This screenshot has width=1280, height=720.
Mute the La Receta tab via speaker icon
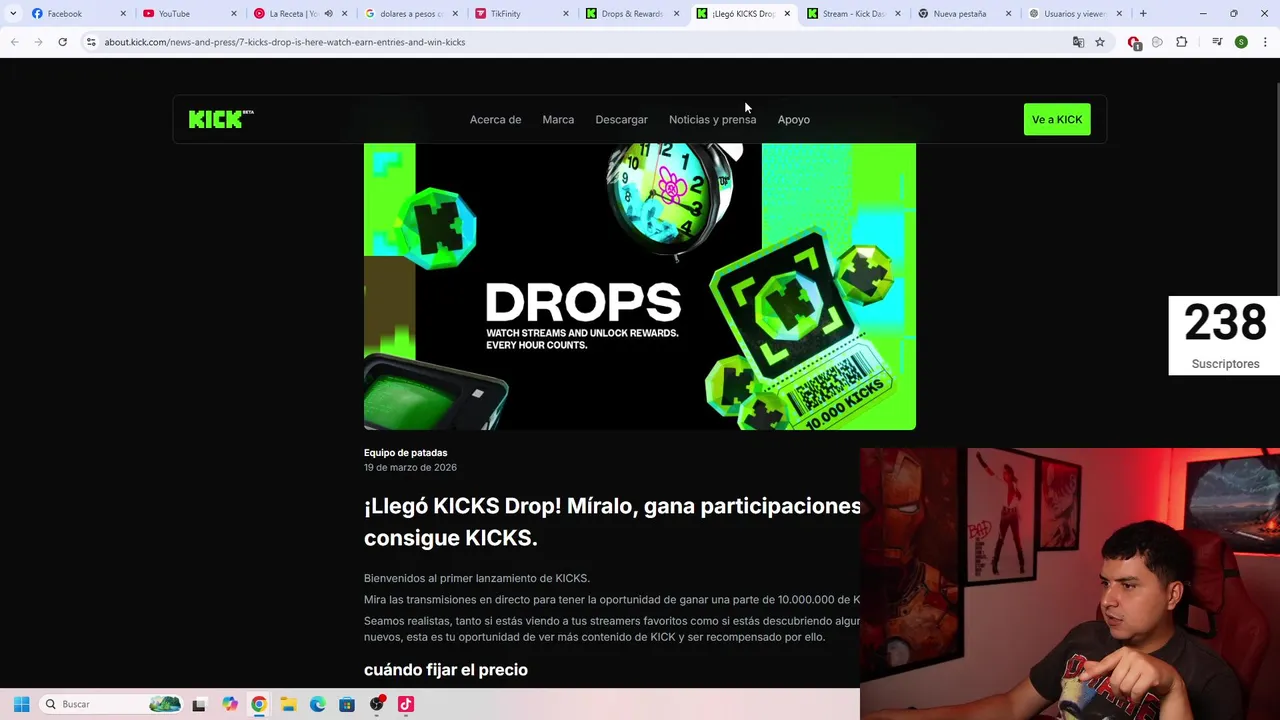328,14
